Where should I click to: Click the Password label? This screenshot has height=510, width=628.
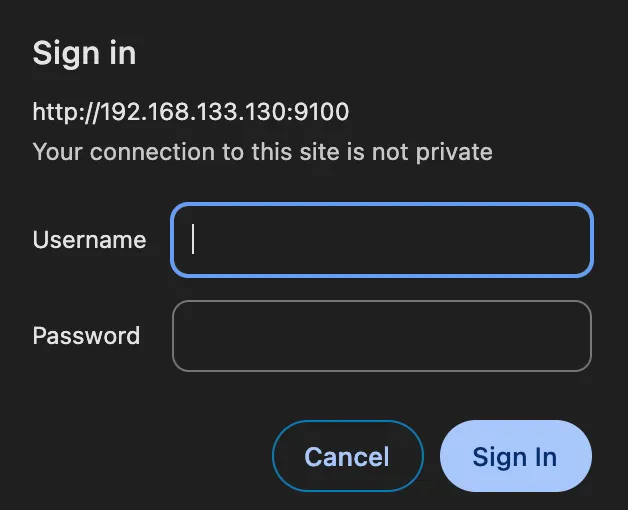[86, 336]
